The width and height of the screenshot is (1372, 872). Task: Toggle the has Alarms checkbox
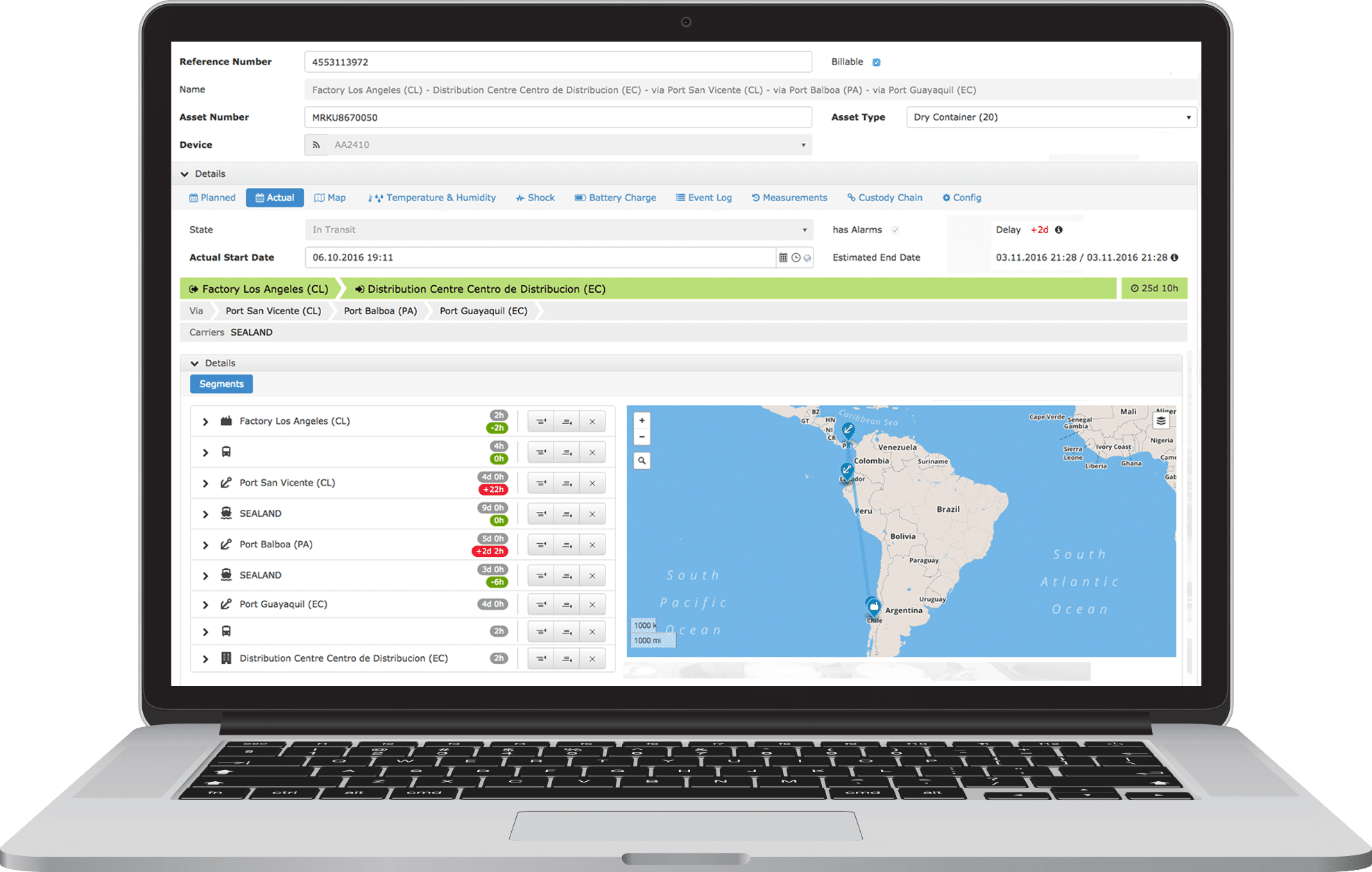895,230
